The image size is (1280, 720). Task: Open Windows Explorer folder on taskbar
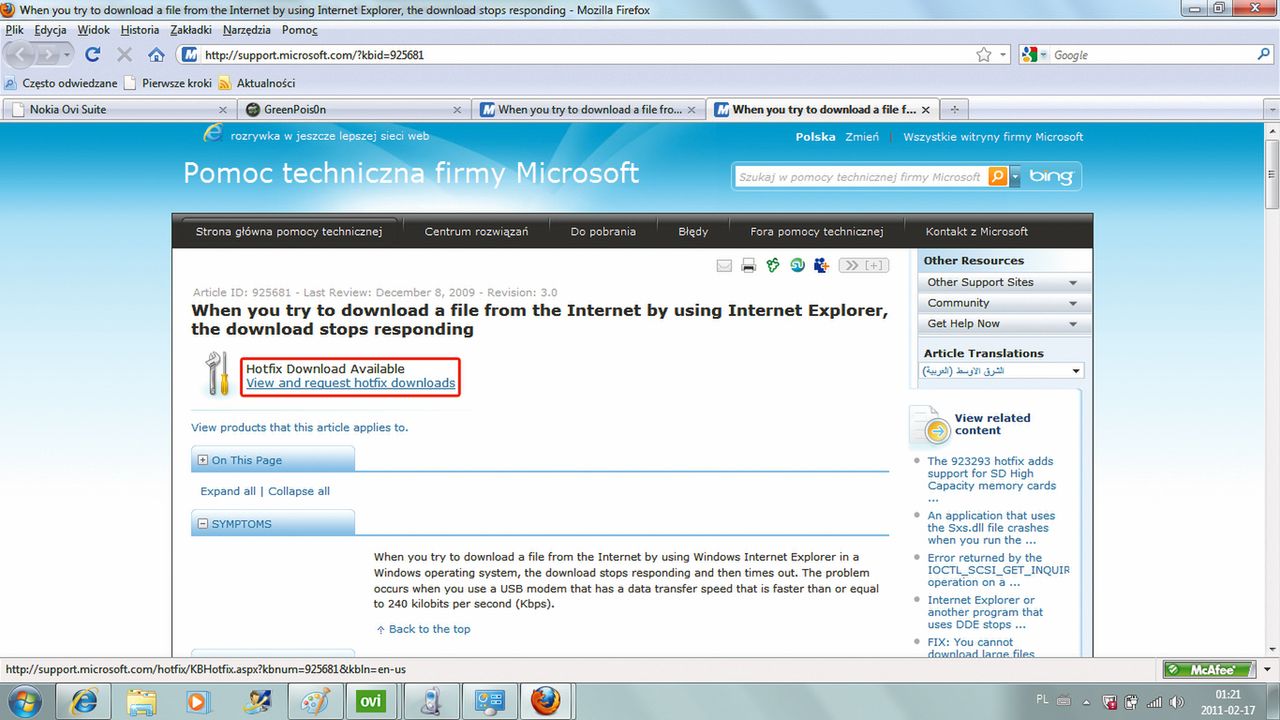coord(142,701)
